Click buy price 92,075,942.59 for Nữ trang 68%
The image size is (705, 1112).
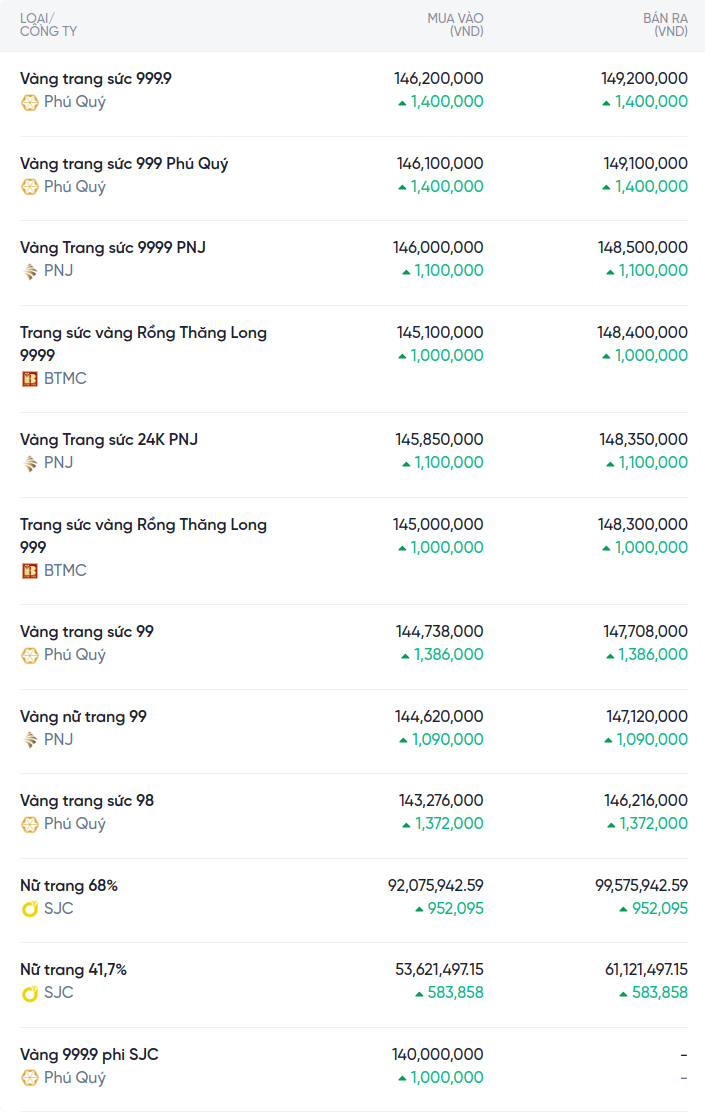coord(435,886)
